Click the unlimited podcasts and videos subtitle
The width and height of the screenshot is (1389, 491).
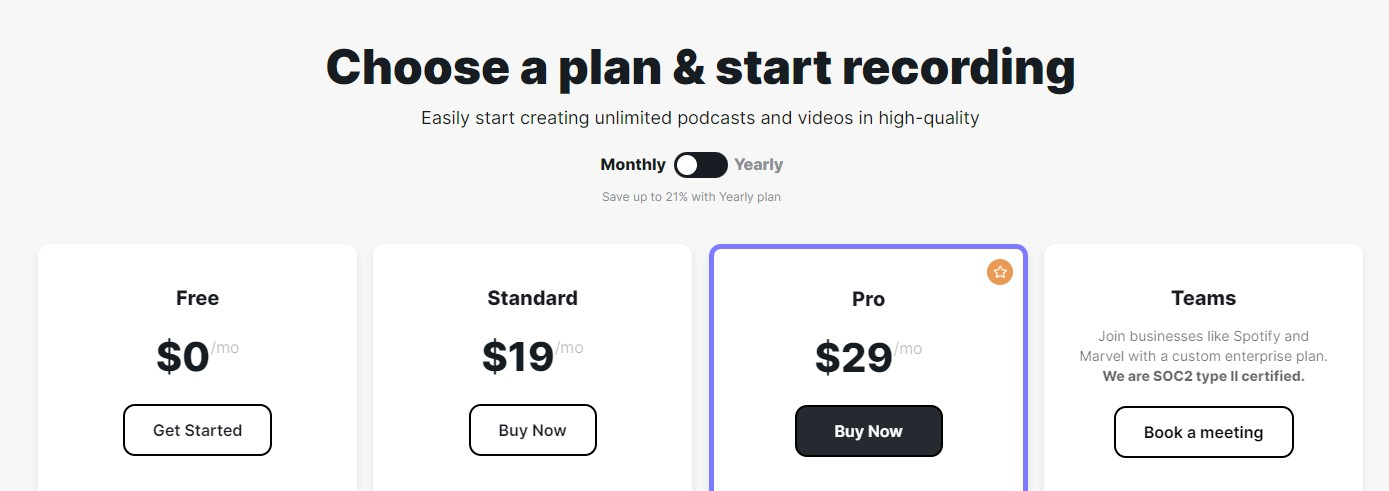[700, 118]
